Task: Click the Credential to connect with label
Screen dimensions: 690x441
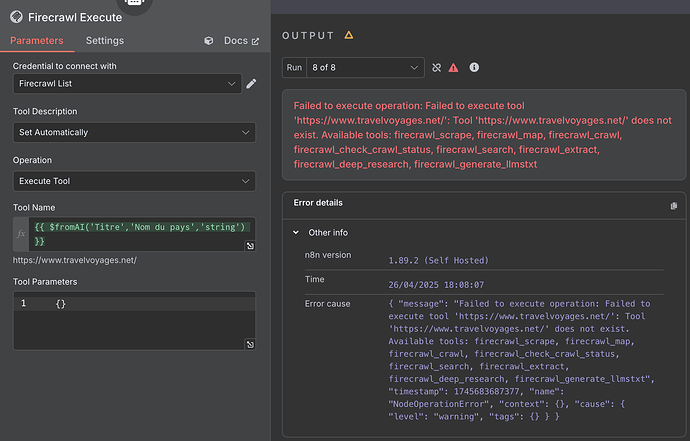Action: point(65,66)
